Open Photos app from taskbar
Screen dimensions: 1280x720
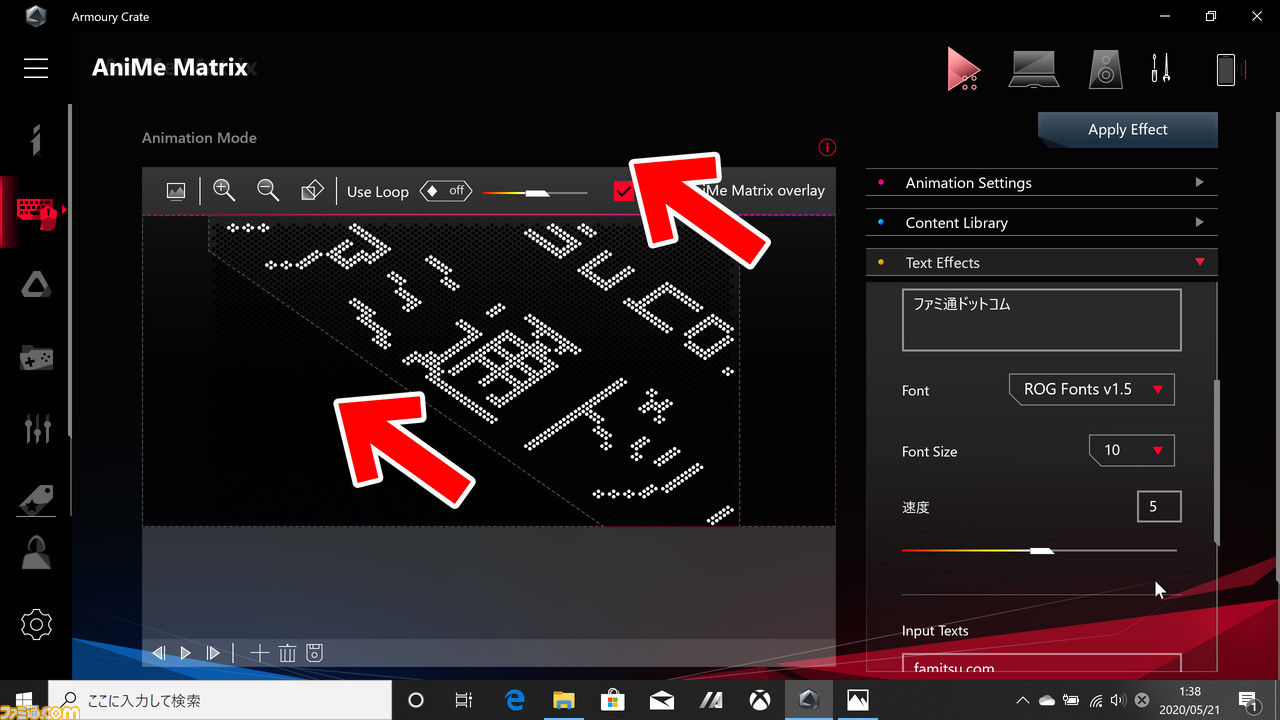[857, 700]
